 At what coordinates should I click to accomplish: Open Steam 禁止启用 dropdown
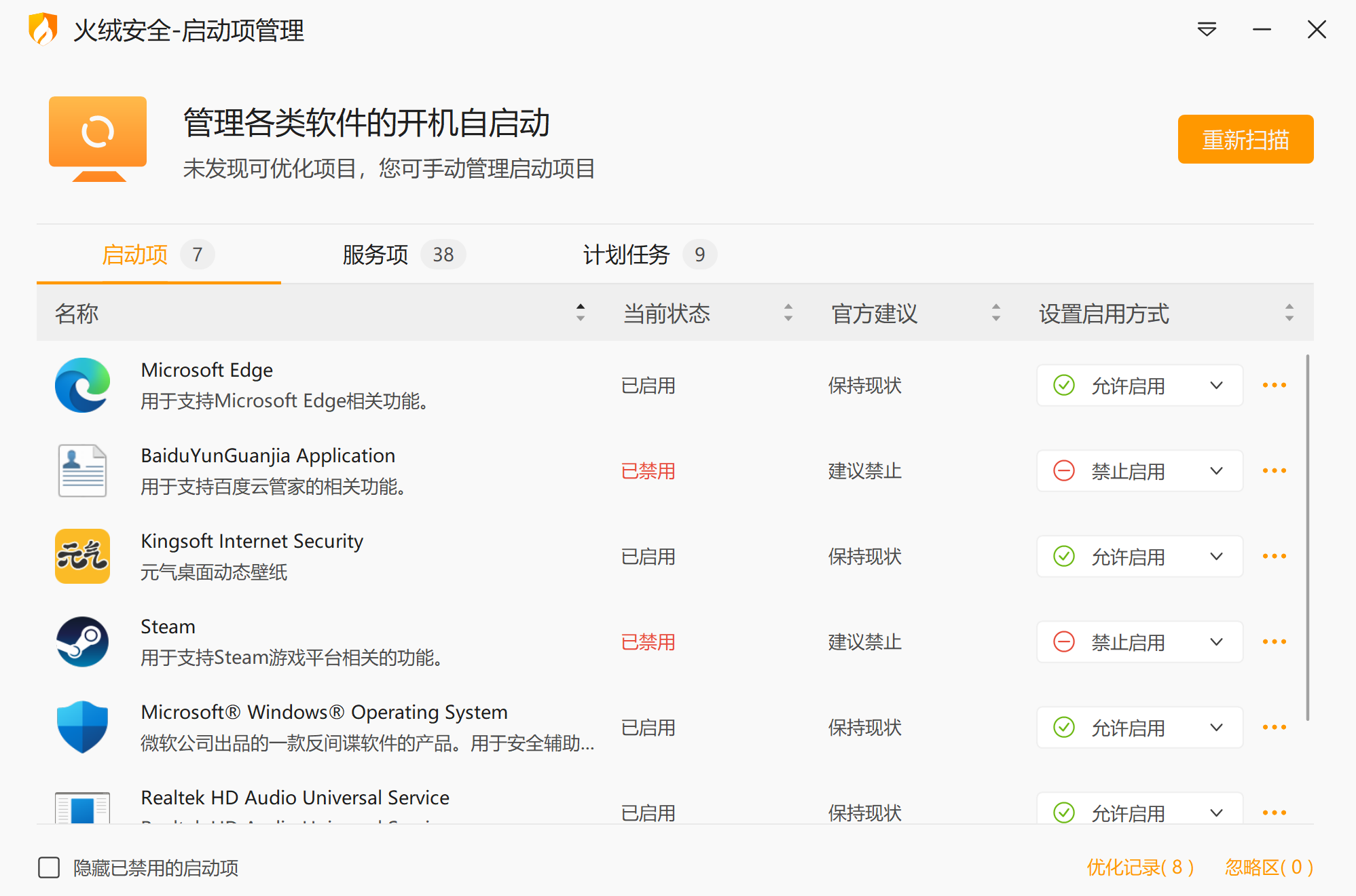(x=1139, y=641)
